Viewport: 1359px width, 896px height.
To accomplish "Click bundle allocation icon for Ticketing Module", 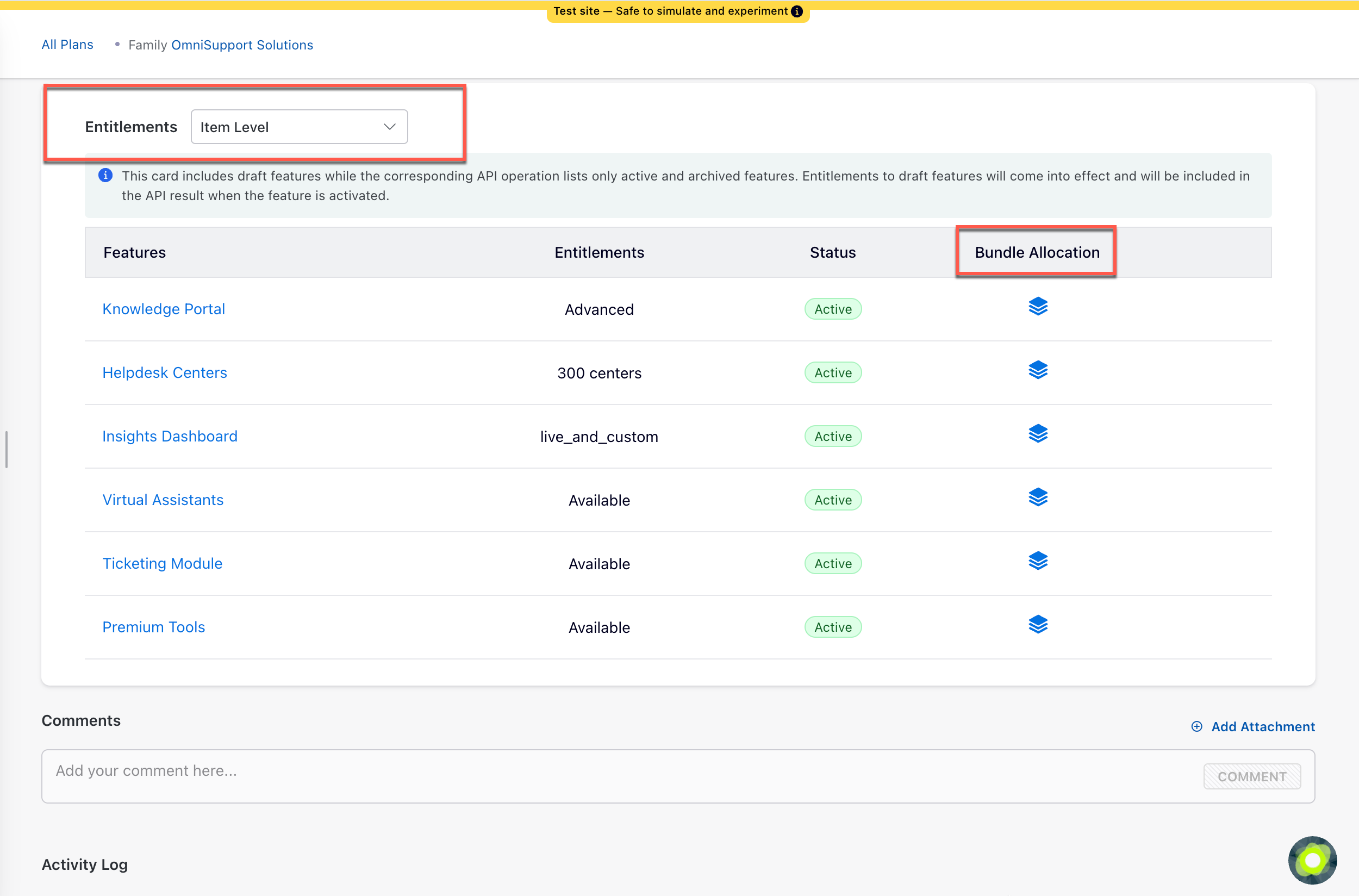I will click(1037, 561).
